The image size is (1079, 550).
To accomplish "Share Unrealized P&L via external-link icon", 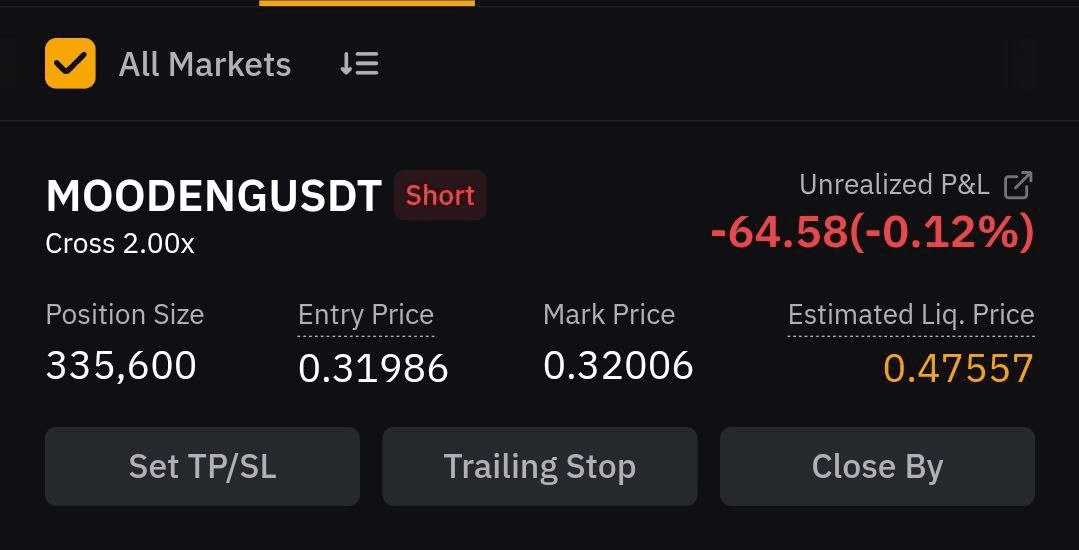I will click(1018, 186).
